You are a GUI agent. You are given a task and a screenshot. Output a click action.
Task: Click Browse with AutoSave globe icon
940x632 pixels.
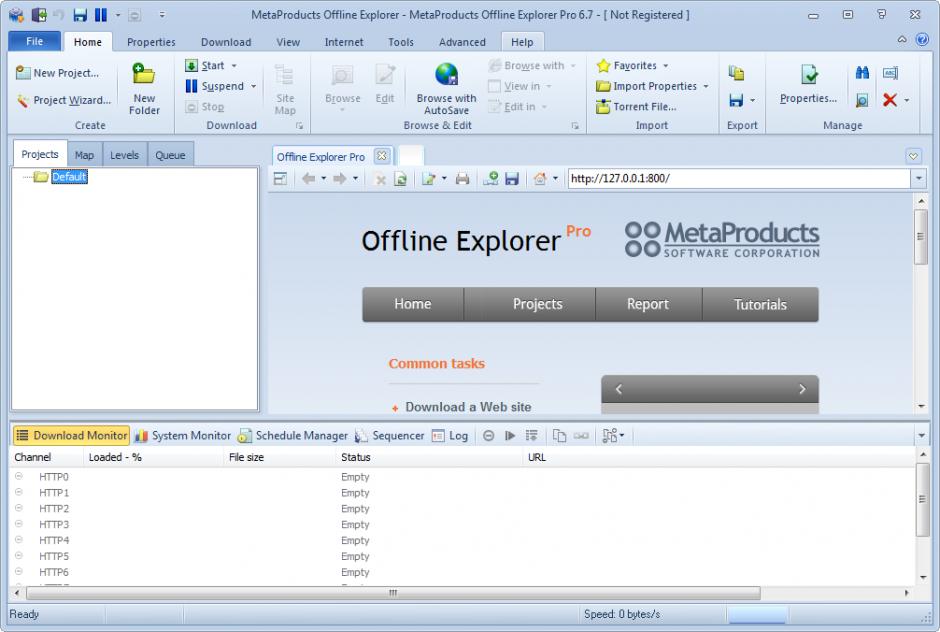tap(446, 75)
